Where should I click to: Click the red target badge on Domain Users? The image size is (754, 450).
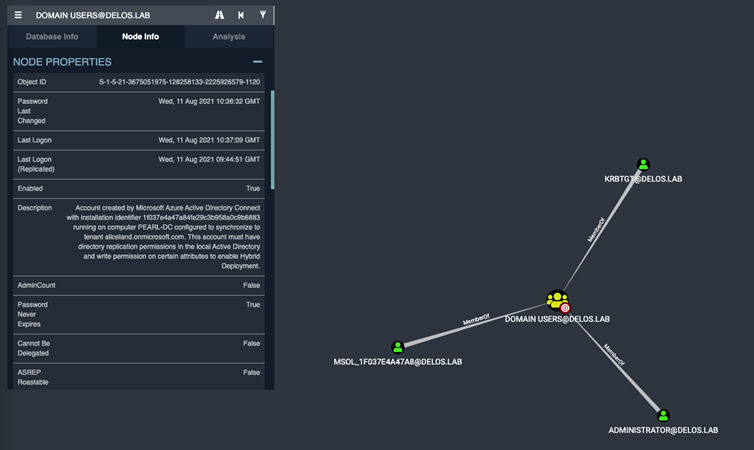[565, 308]
